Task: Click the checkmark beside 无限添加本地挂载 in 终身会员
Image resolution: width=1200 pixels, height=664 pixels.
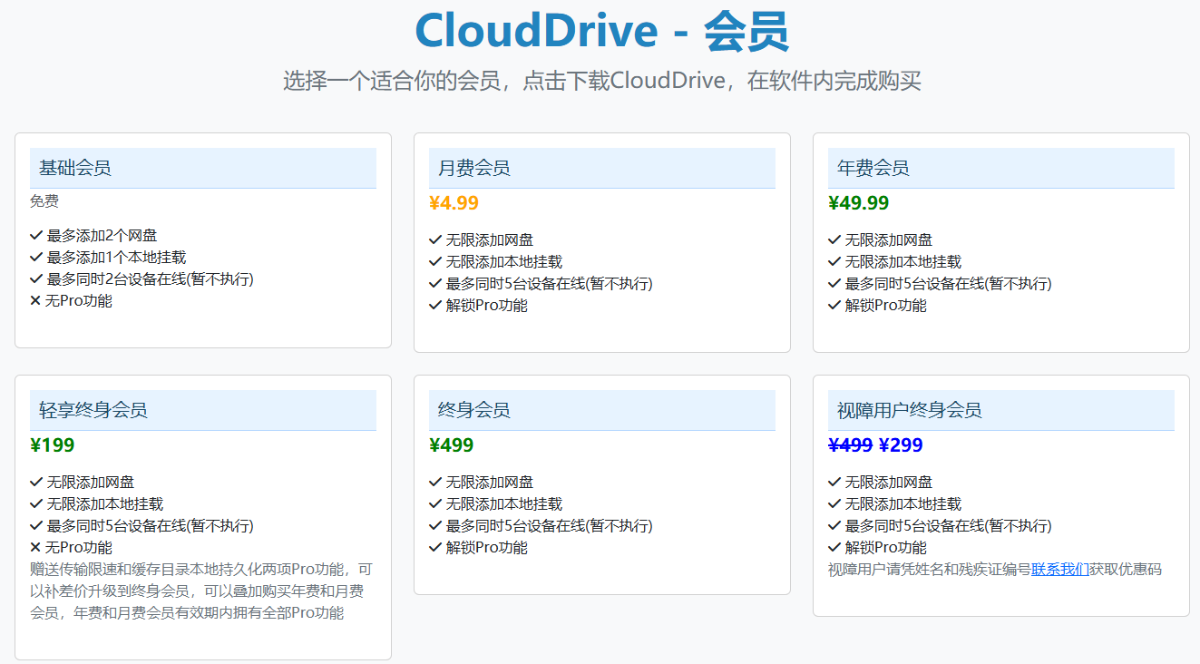Action: (x=437, y=503)
